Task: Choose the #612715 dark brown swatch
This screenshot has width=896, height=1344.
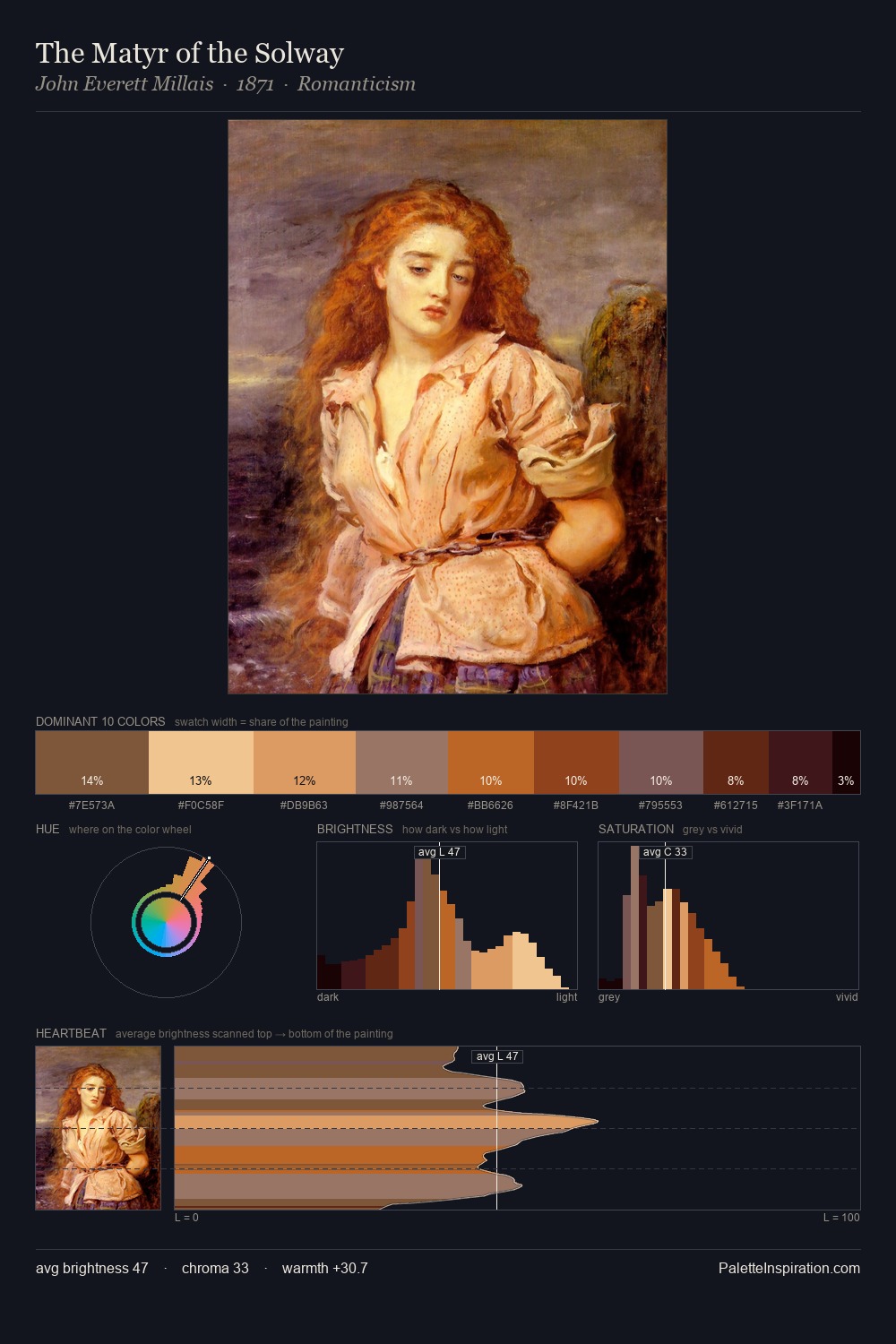Action: click(736, 762)
